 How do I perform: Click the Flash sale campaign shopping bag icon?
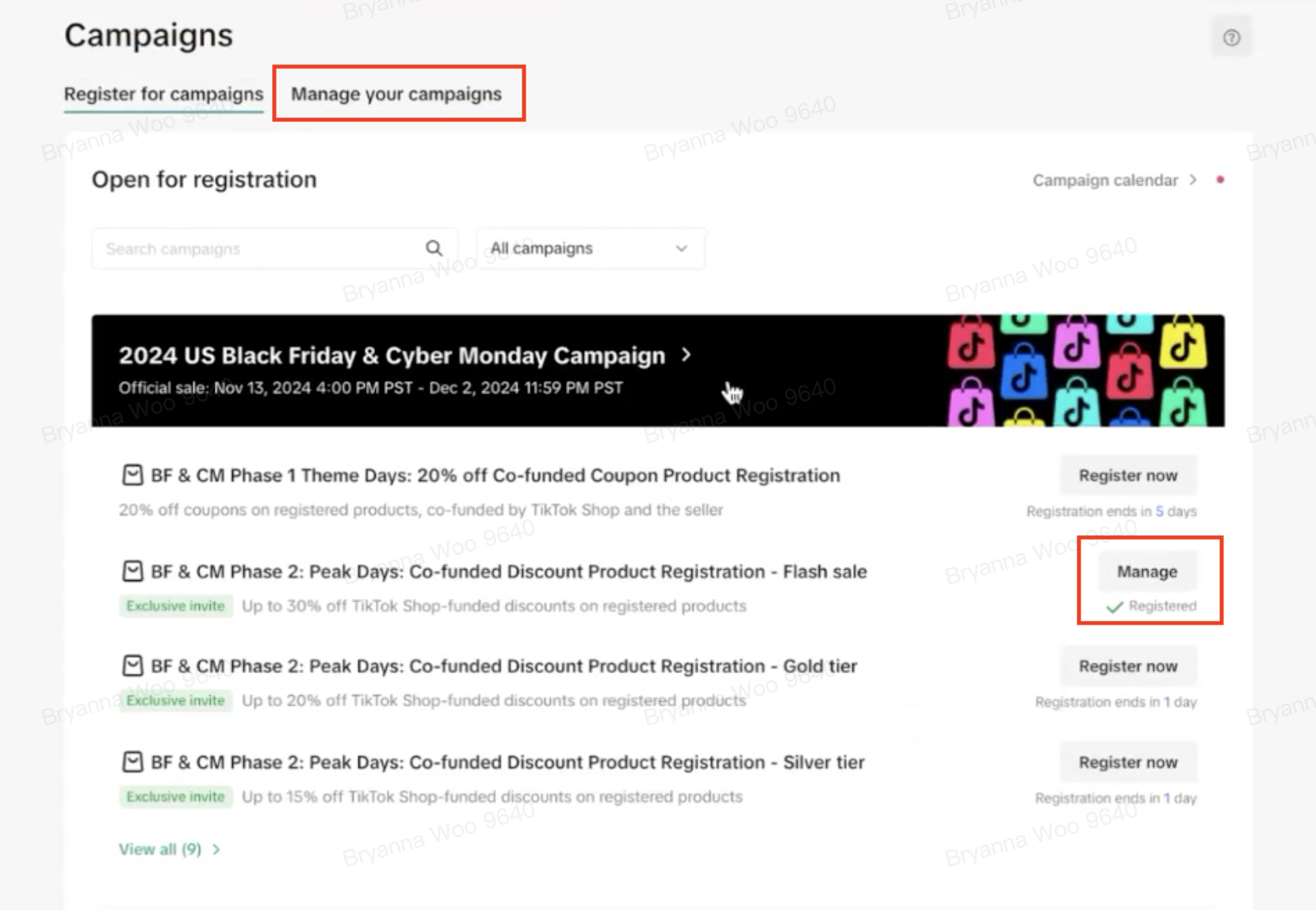click(x=132, y=571)
